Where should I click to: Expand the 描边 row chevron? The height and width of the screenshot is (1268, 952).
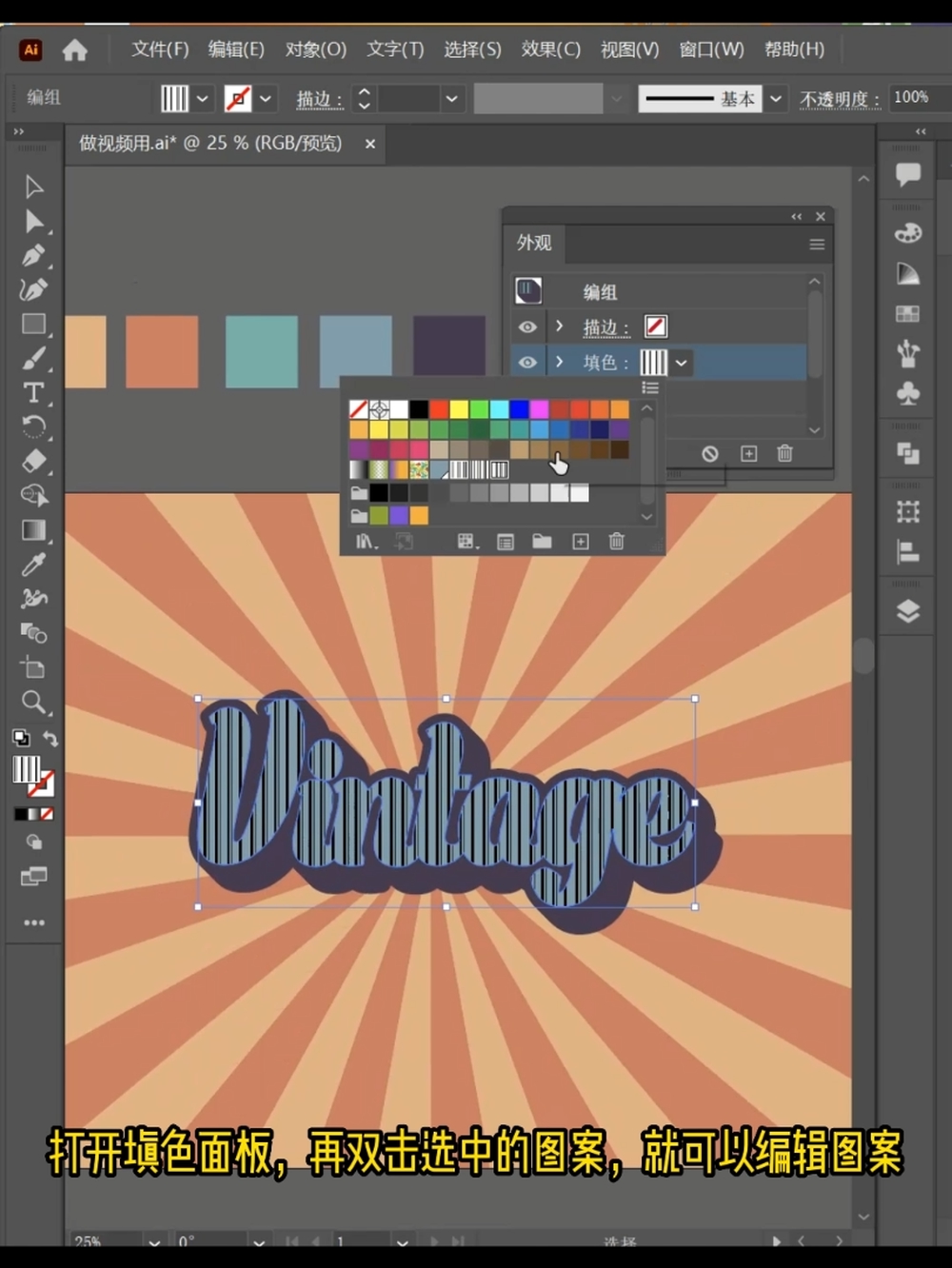tap(560, 327)
